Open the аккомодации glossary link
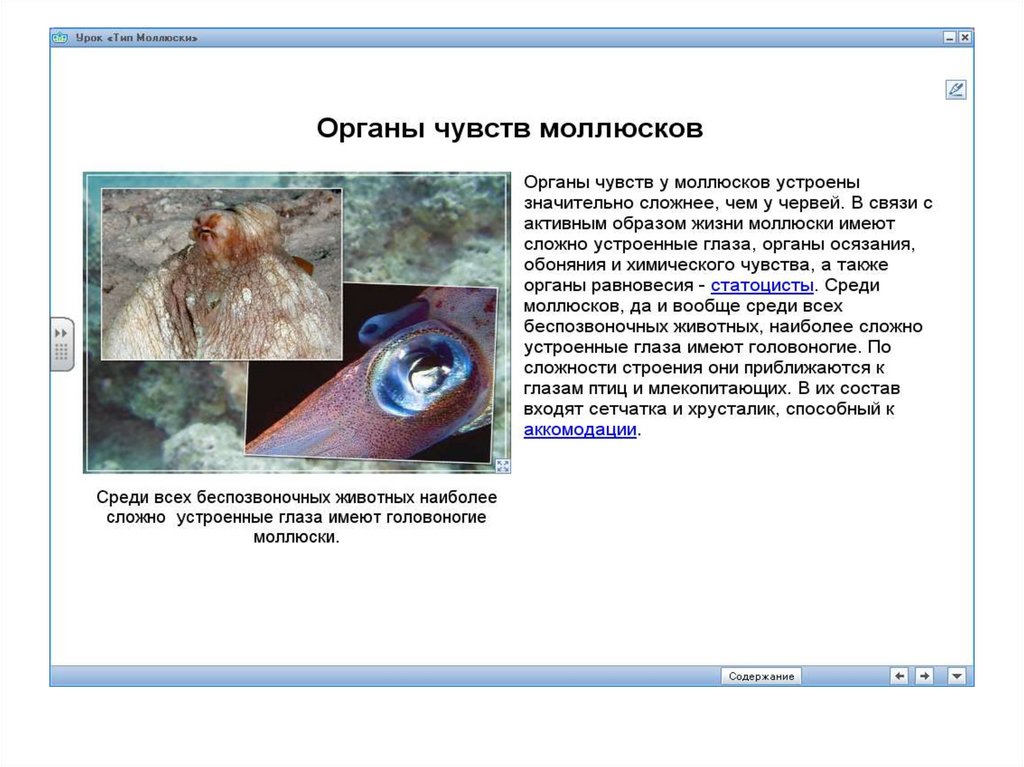Image resolution: width=1024 pixels, height=767 pixels. (x=580, y=430)
